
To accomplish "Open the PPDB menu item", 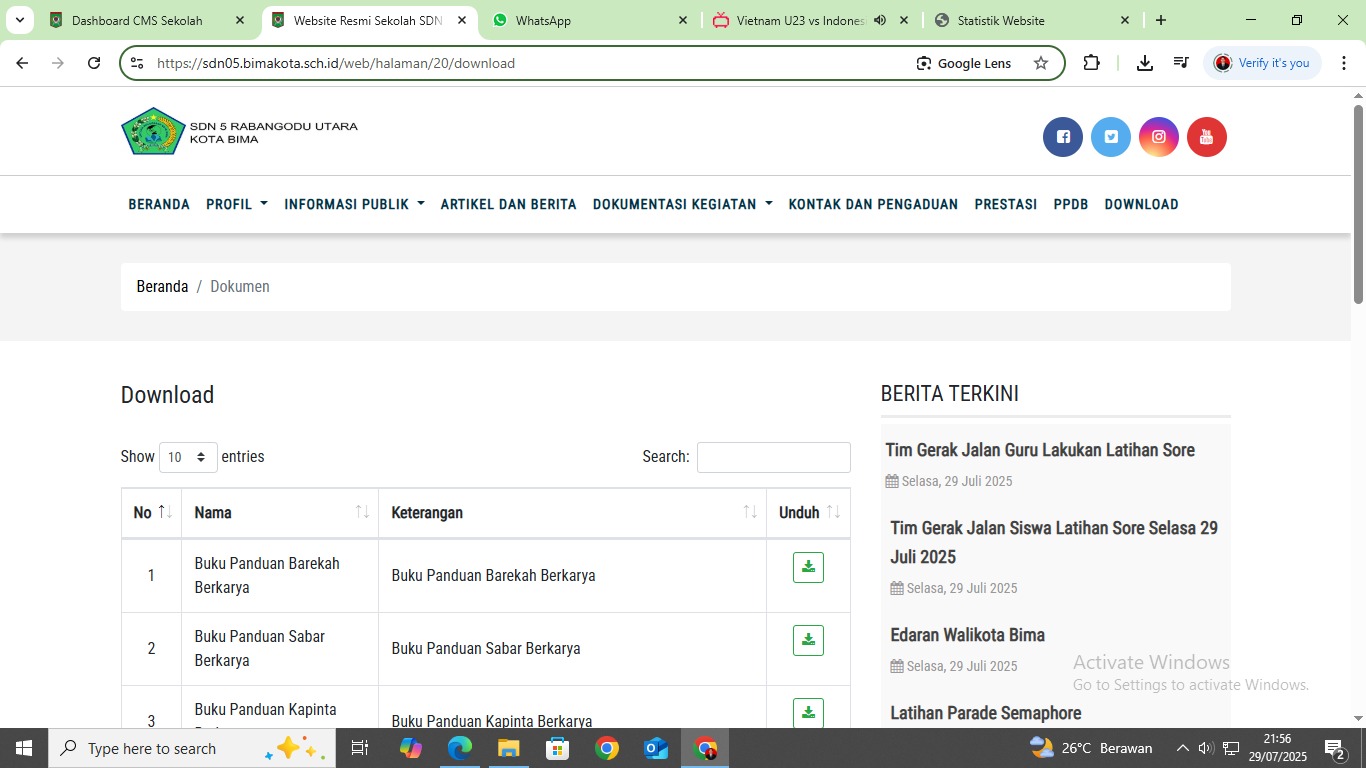I will (1071, 204).
